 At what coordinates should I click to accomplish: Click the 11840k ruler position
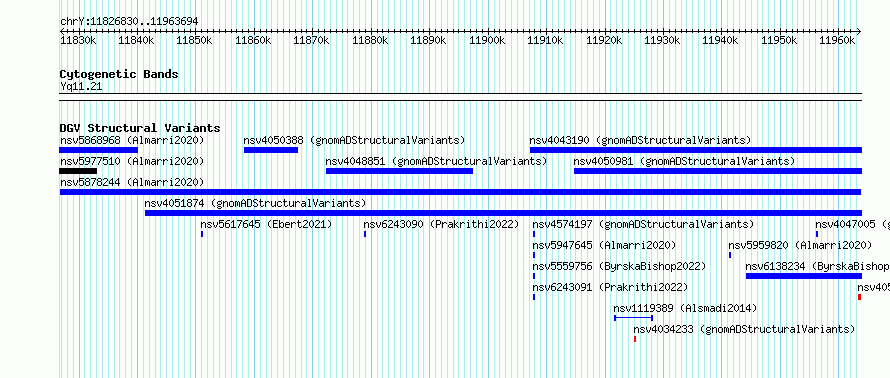(136, 40)
